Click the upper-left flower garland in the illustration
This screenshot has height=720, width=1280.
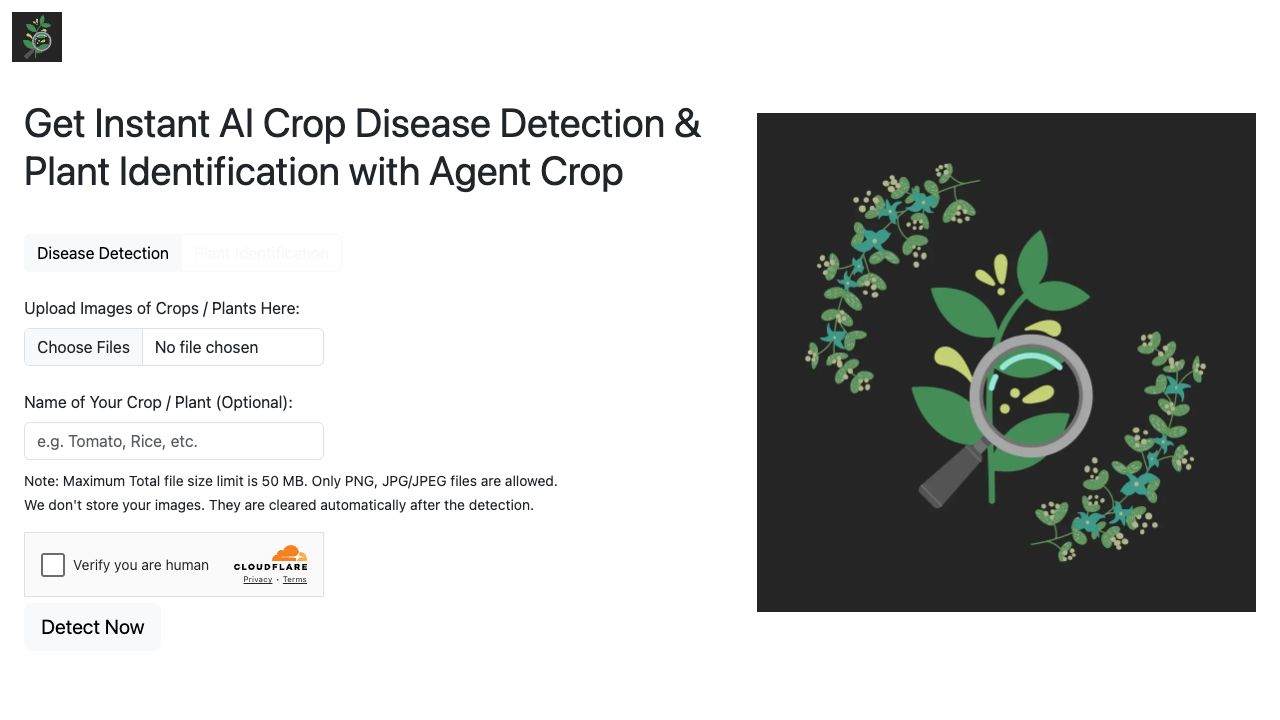pos(880,260)
